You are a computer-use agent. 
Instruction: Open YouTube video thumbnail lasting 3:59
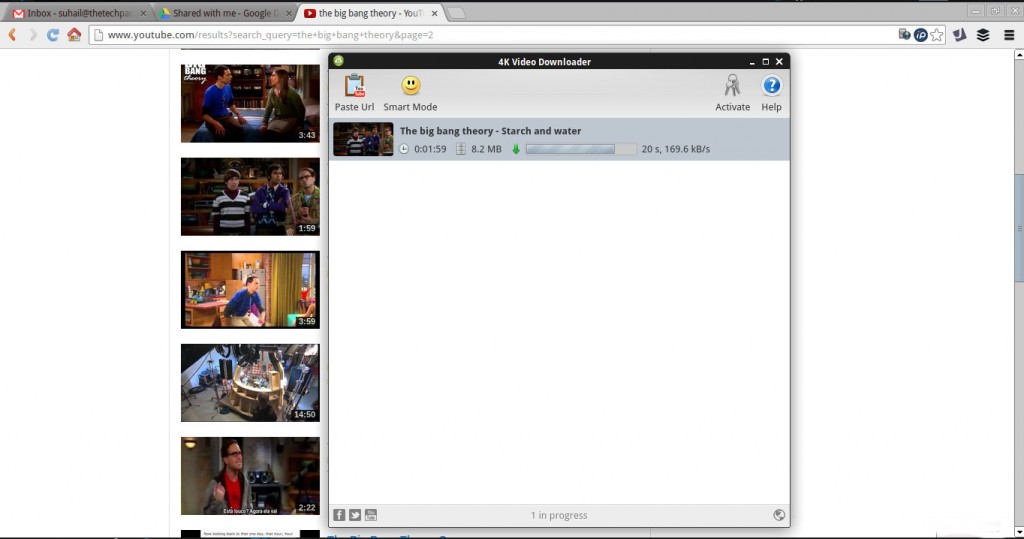pos(250,289)
